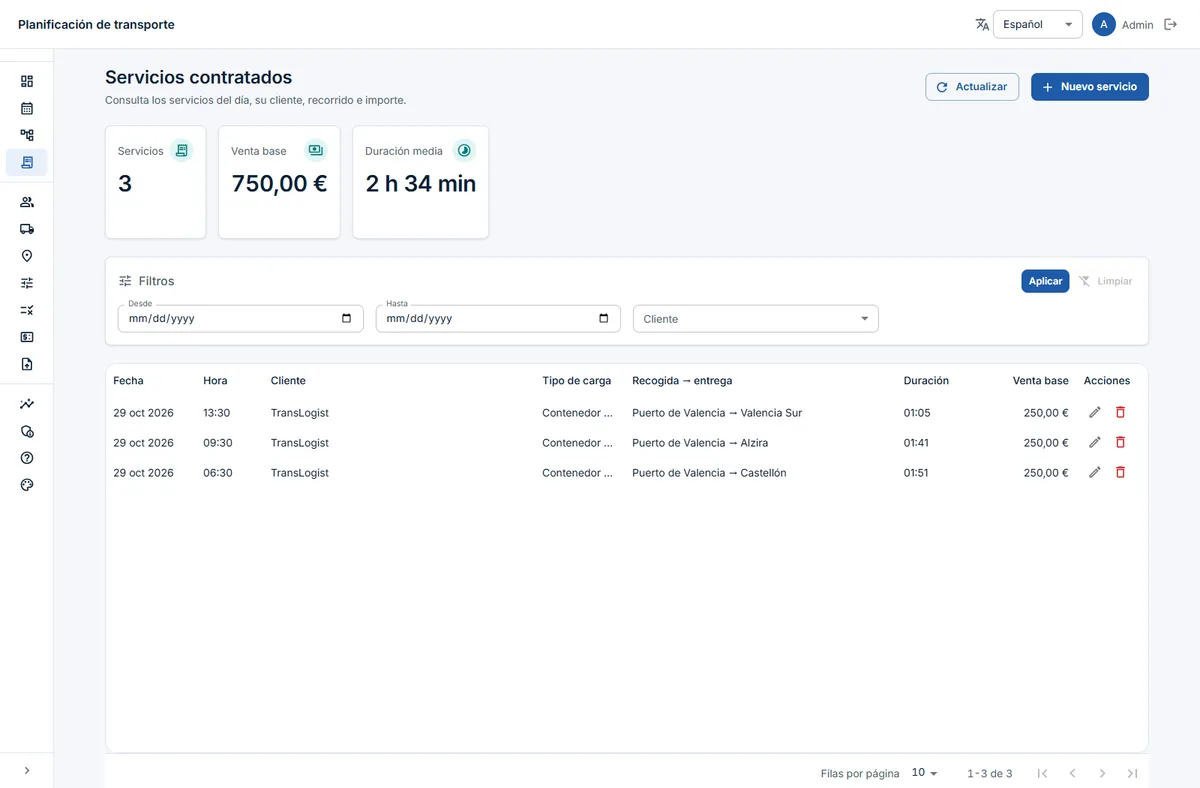
Task: Click the Actualizar button
Action: [x=972, y=87]
